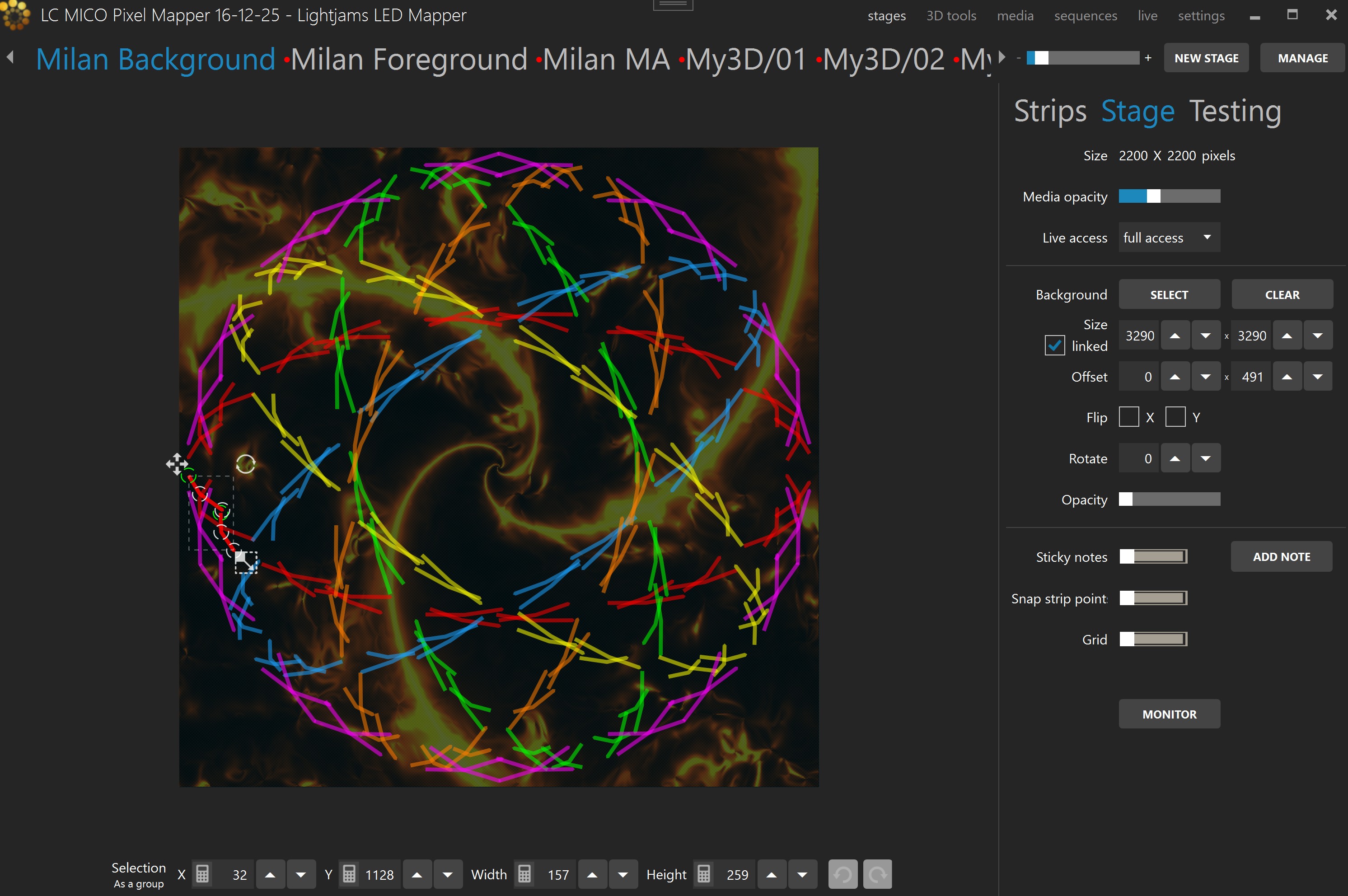Screen dimensions: 1348x896
Task: Toggle Snap strip points switch
Action: tap(1153, 598)
